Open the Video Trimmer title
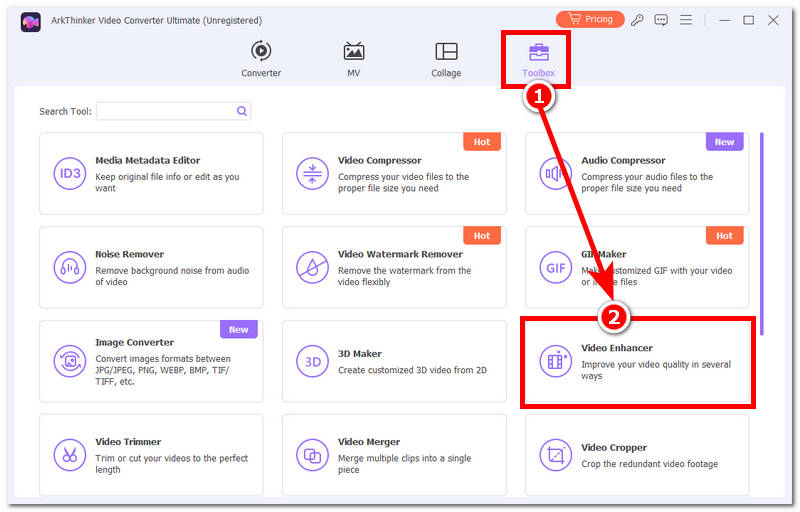 128,442
